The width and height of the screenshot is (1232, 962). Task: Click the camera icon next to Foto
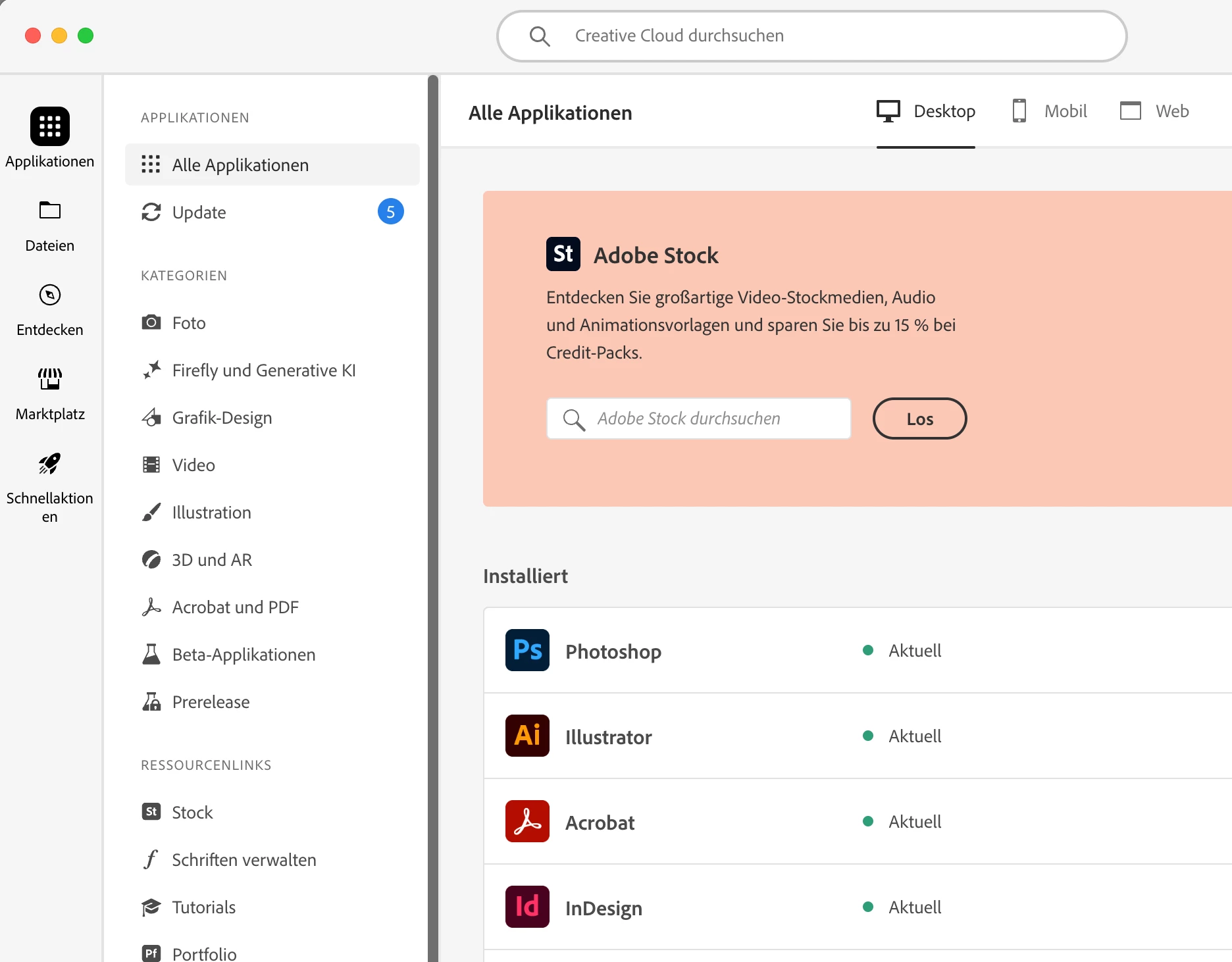pyautogui.click(x=151, y=322)
